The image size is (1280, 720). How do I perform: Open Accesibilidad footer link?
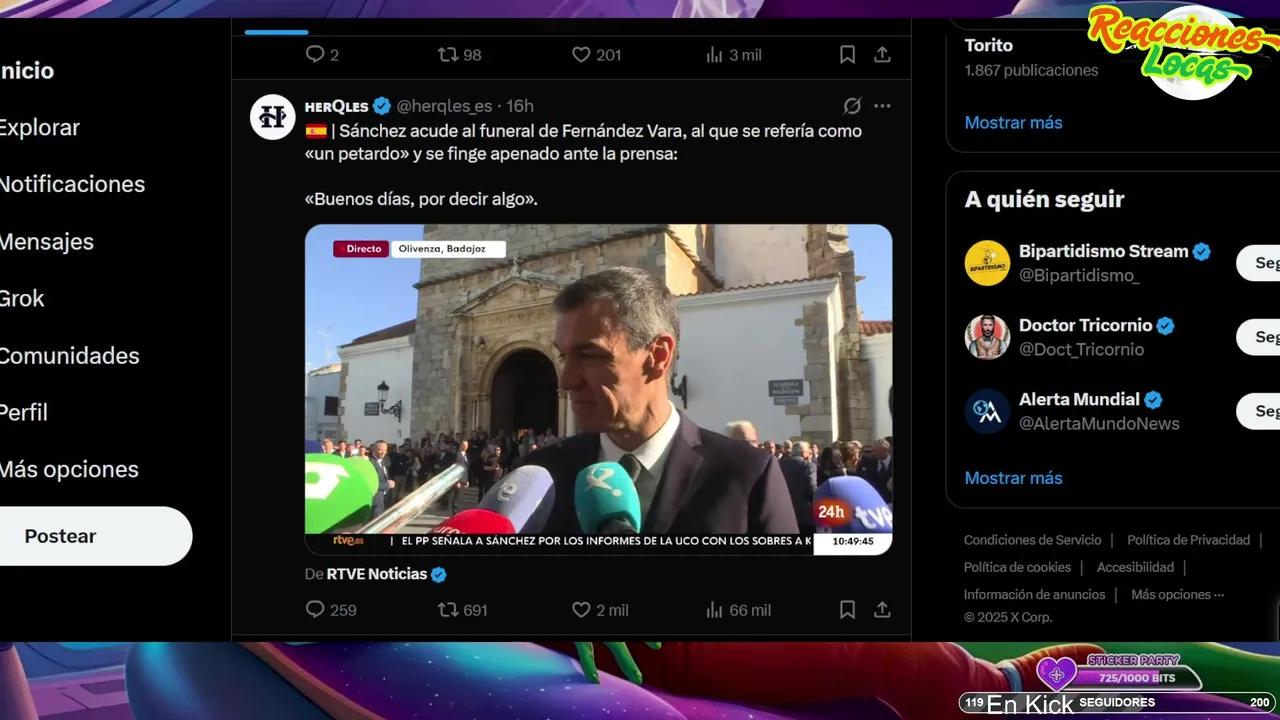pyautogui.click(x=1135, y=567)
